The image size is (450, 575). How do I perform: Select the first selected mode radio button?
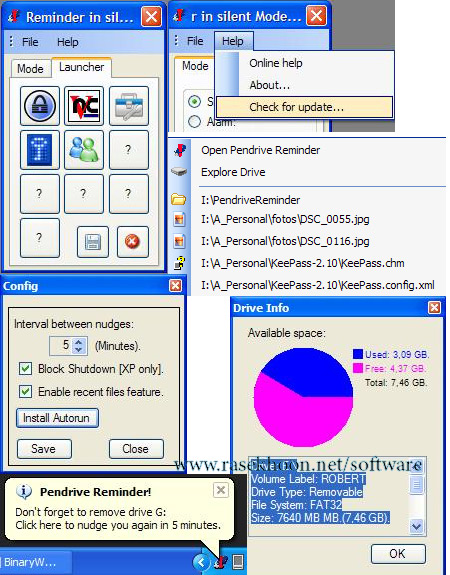click(x=194, y=101)
